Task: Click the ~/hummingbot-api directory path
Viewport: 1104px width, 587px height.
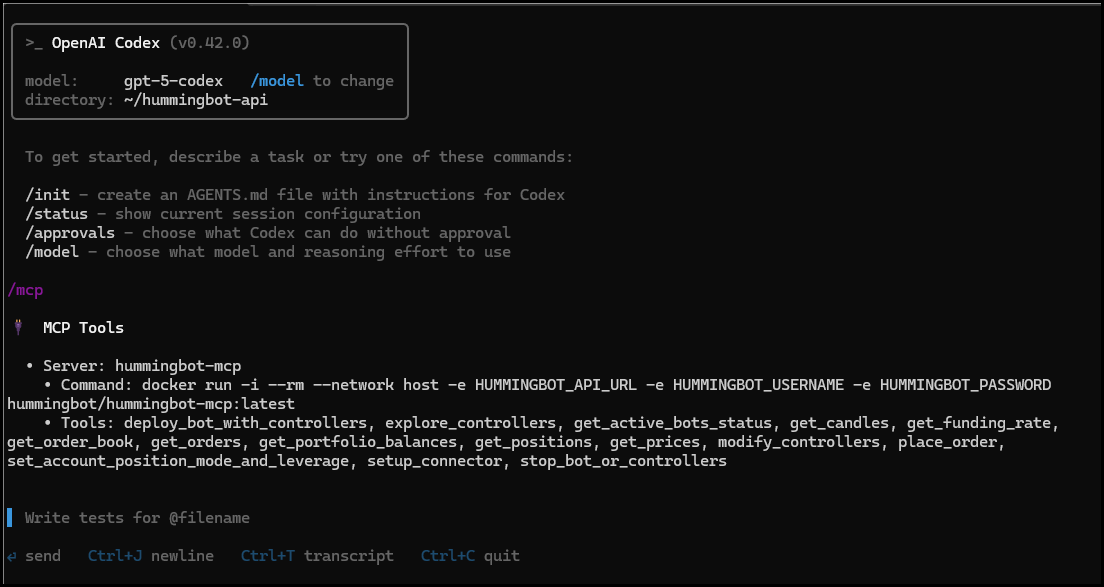Action: (x=195, y=99)
